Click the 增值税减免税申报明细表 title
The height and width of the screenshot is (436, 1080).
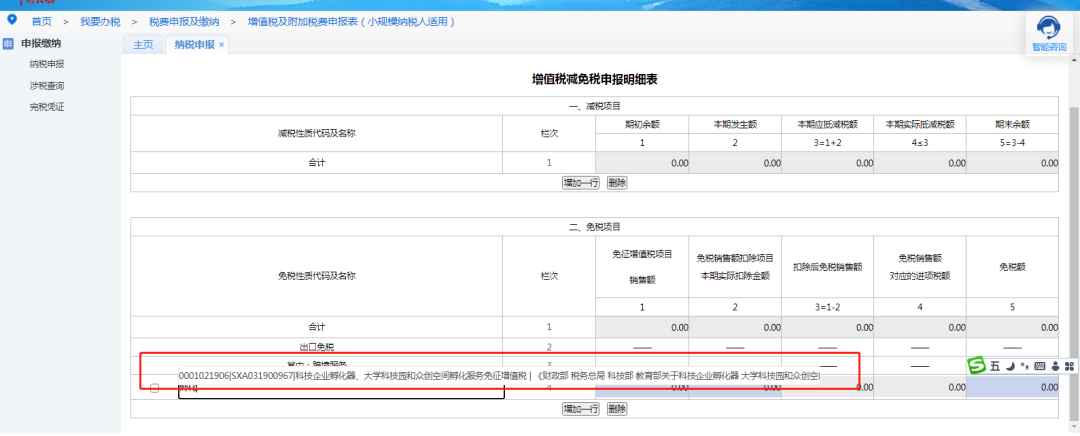point(594,80)
